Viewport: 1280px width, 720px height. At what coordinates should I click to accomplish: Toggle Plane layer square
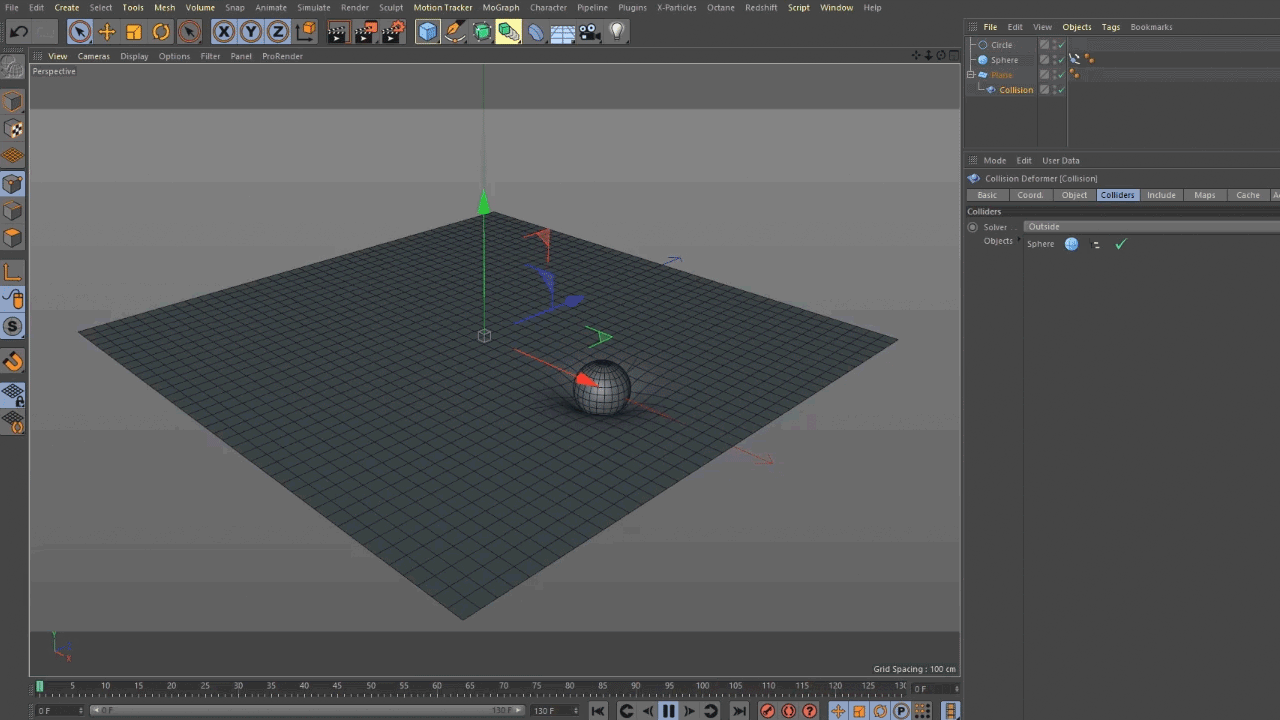click(x=1044, y=75)
